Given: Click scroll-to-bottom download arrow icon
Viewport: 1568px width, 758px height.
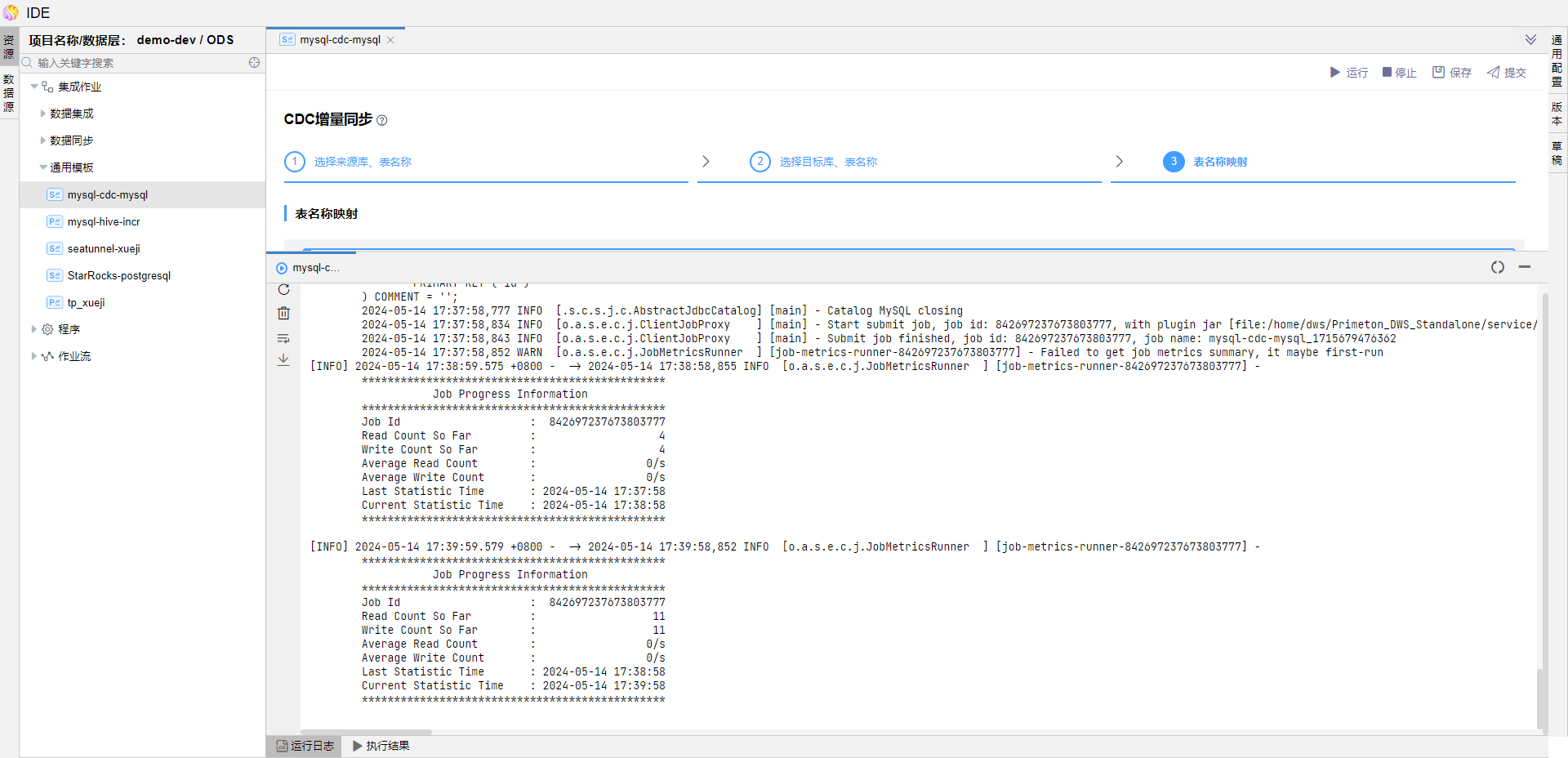Looking at the screenshot, I should pyautogui.click(x=283, y=359).
